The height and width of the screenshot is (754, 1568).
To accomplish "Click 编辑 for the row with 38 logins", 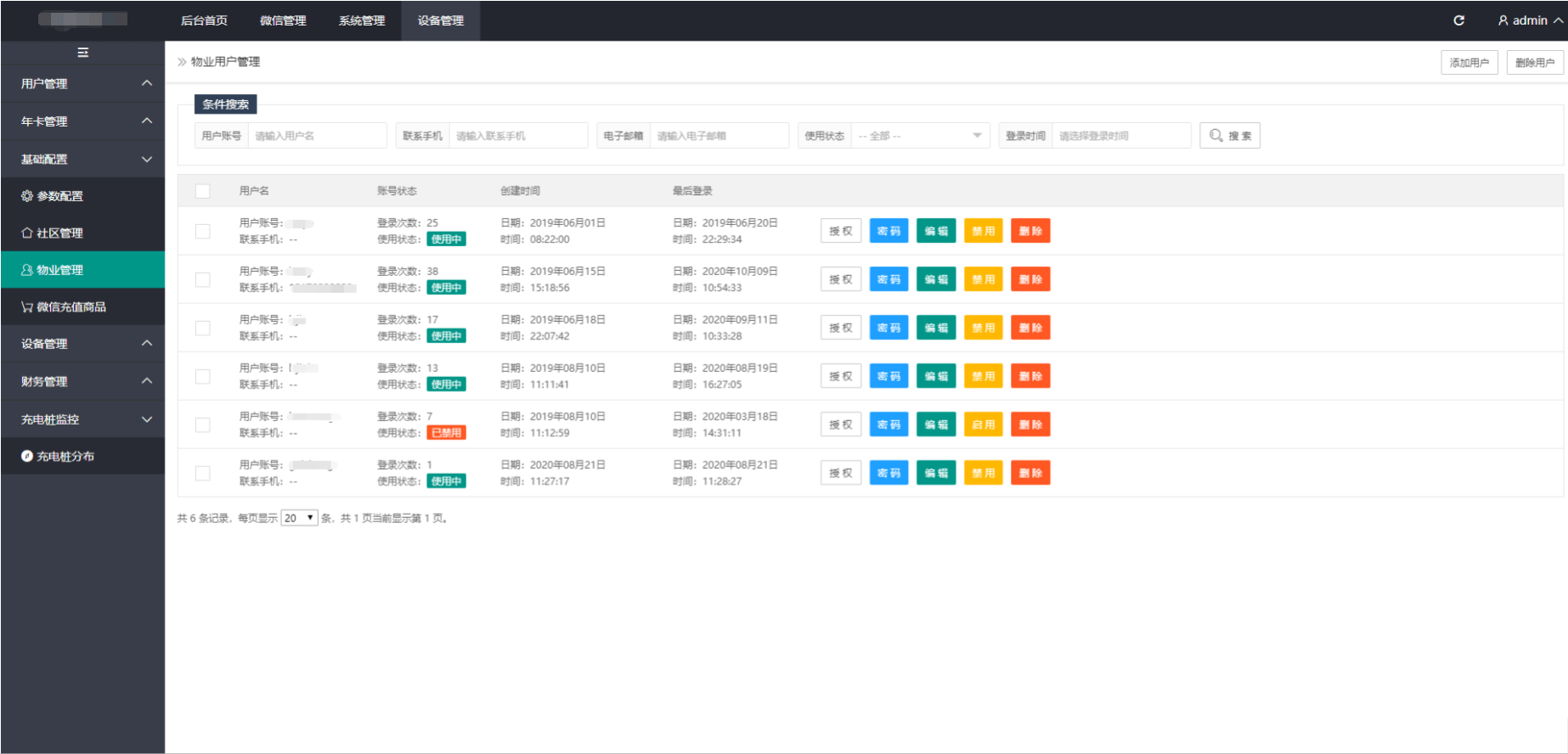I will point(936,279).
